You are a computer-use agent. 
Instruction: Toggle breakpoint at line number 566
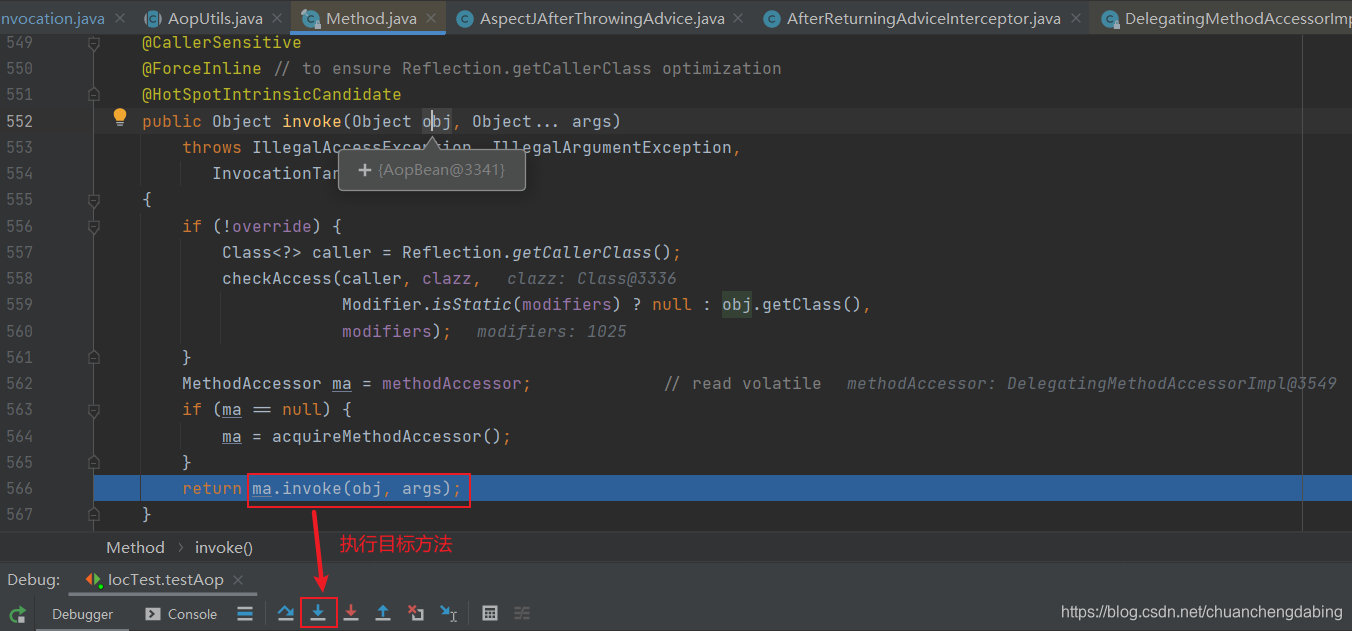coord(20,488)
